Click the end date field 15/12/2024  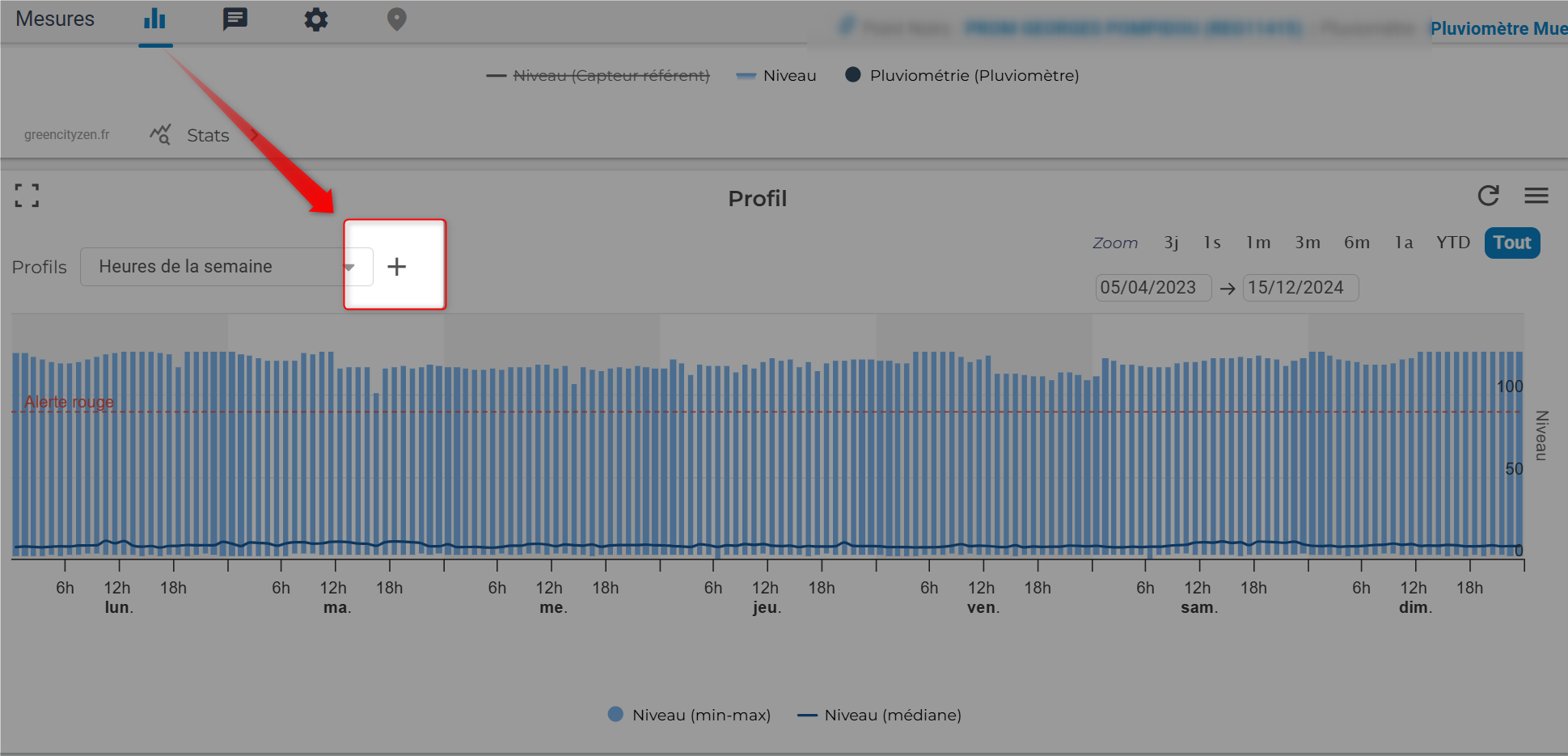coord(1299,288)
